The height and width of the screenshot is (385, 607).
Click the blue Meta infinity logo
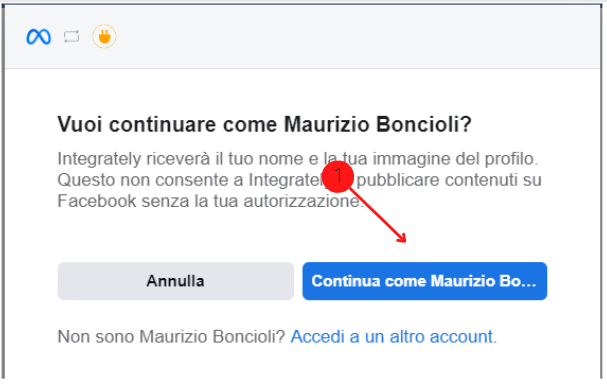tap(38, 37)
